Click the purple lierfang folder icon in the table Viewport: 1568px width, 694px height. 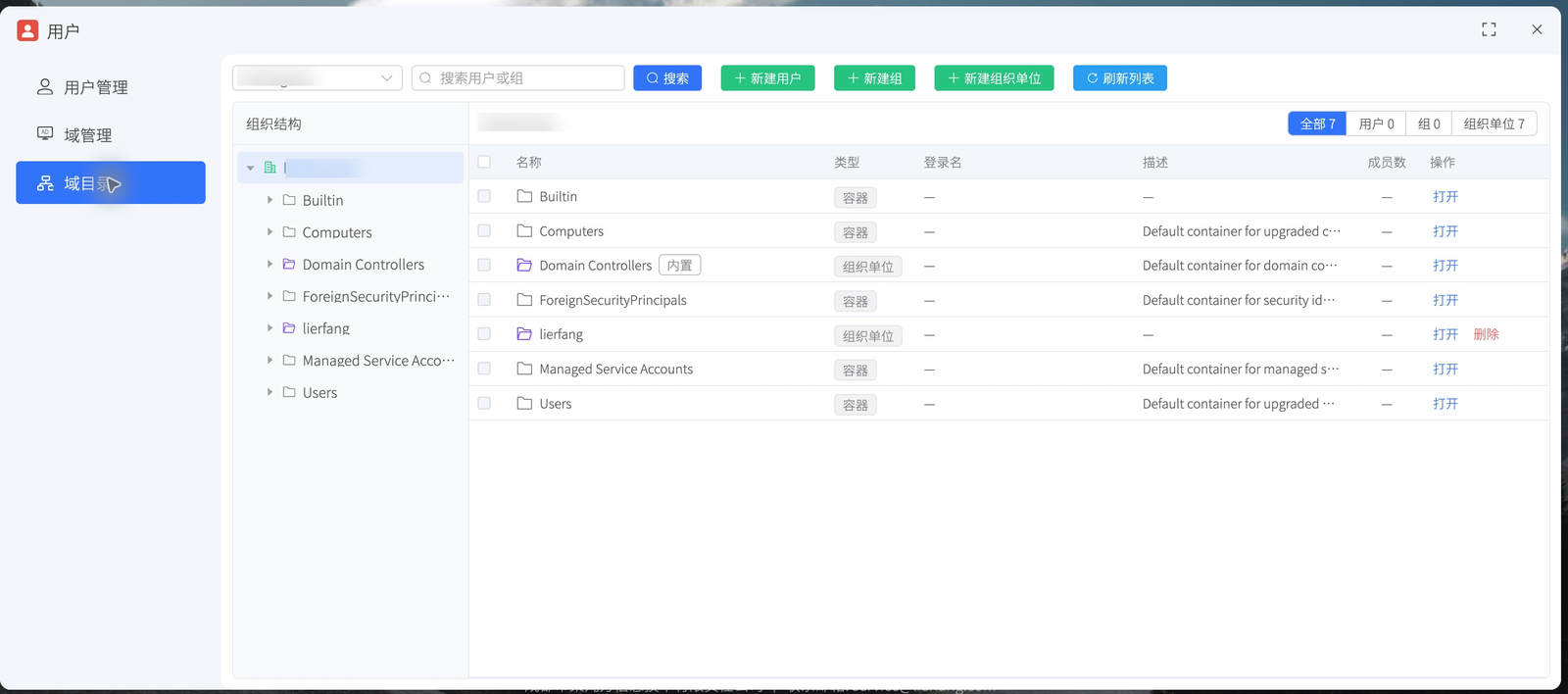[x=524, y=334]
